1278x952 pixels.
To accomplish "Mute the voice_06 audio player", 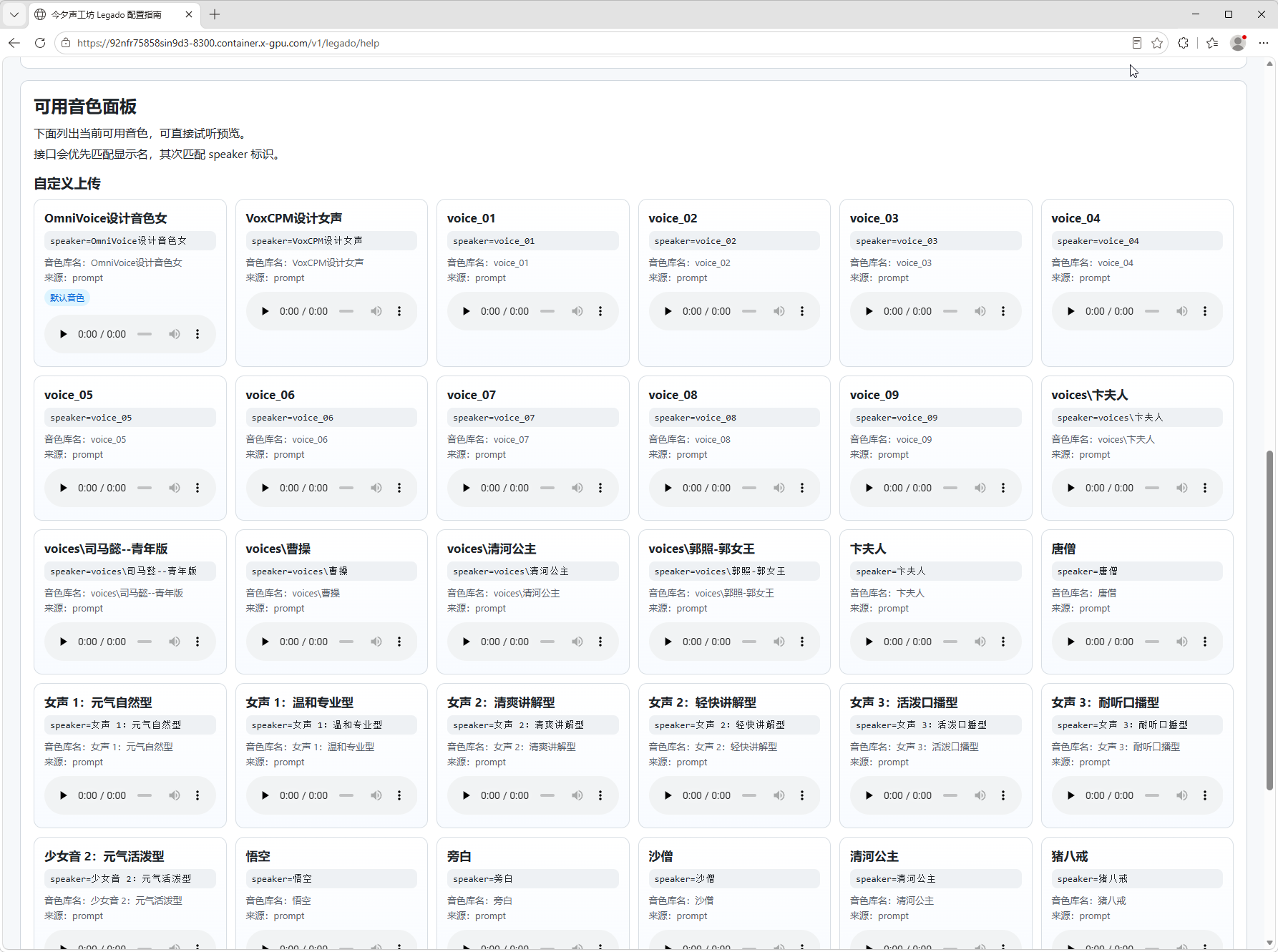I will [376, 488].
